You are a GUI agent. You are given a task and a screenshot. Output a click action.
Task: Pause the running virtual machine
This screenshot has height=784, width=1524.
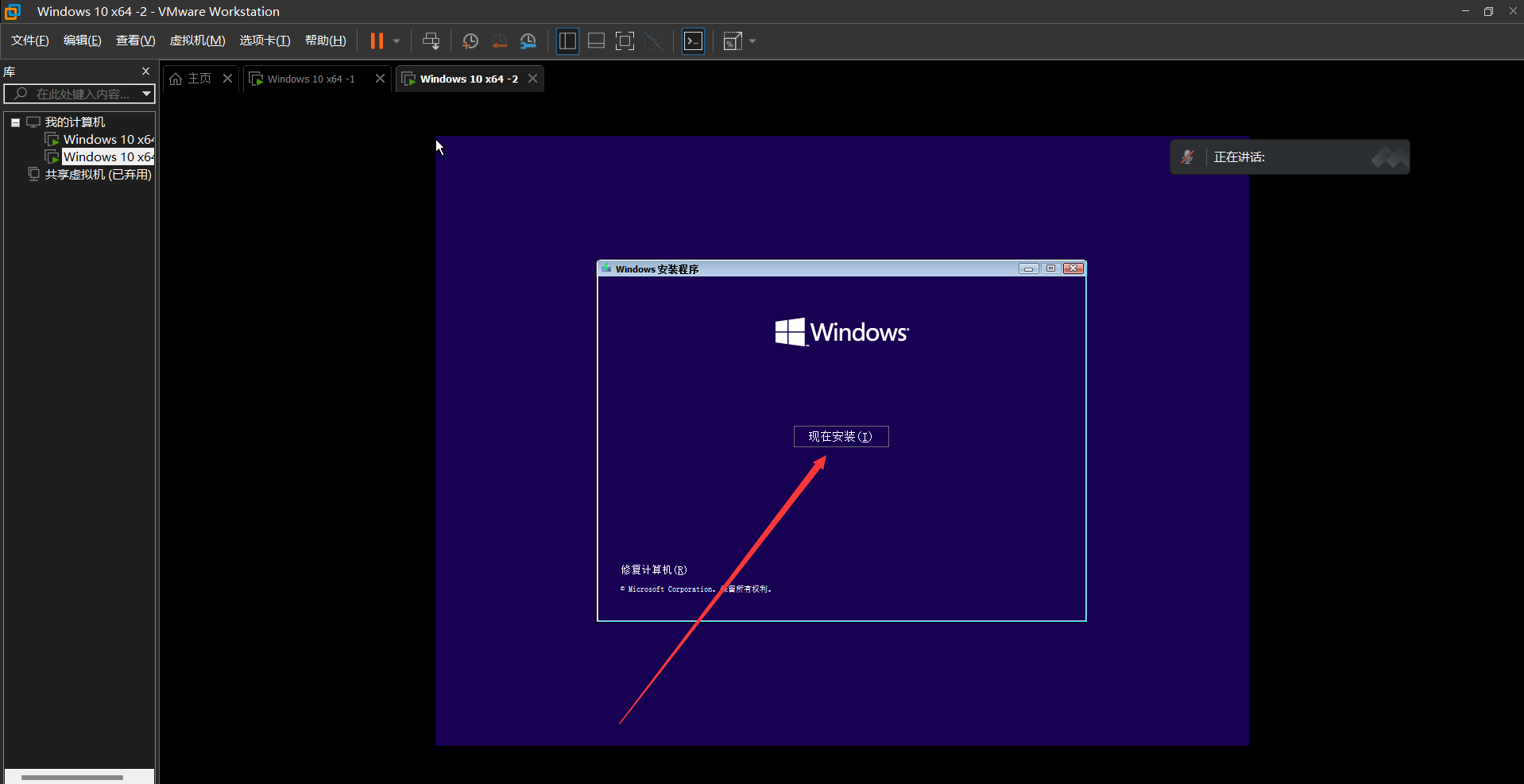pyautogui.click(x=377, y=41)
